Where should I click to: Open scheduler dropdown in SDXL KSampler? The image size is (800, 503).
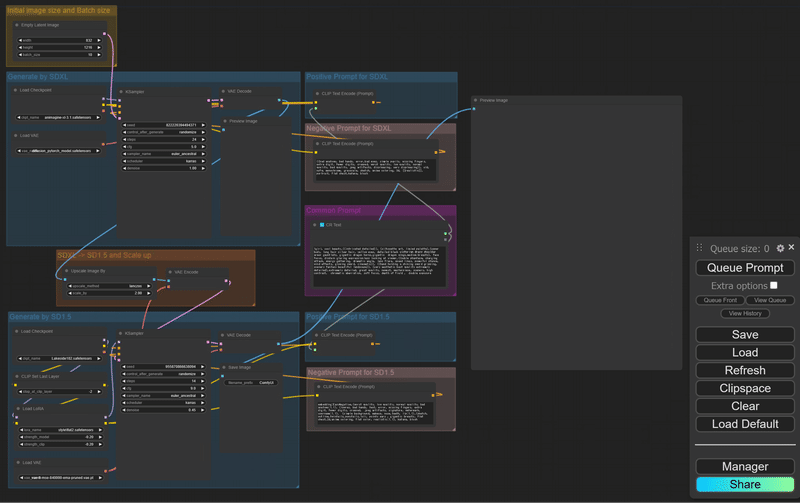(164, 161)
